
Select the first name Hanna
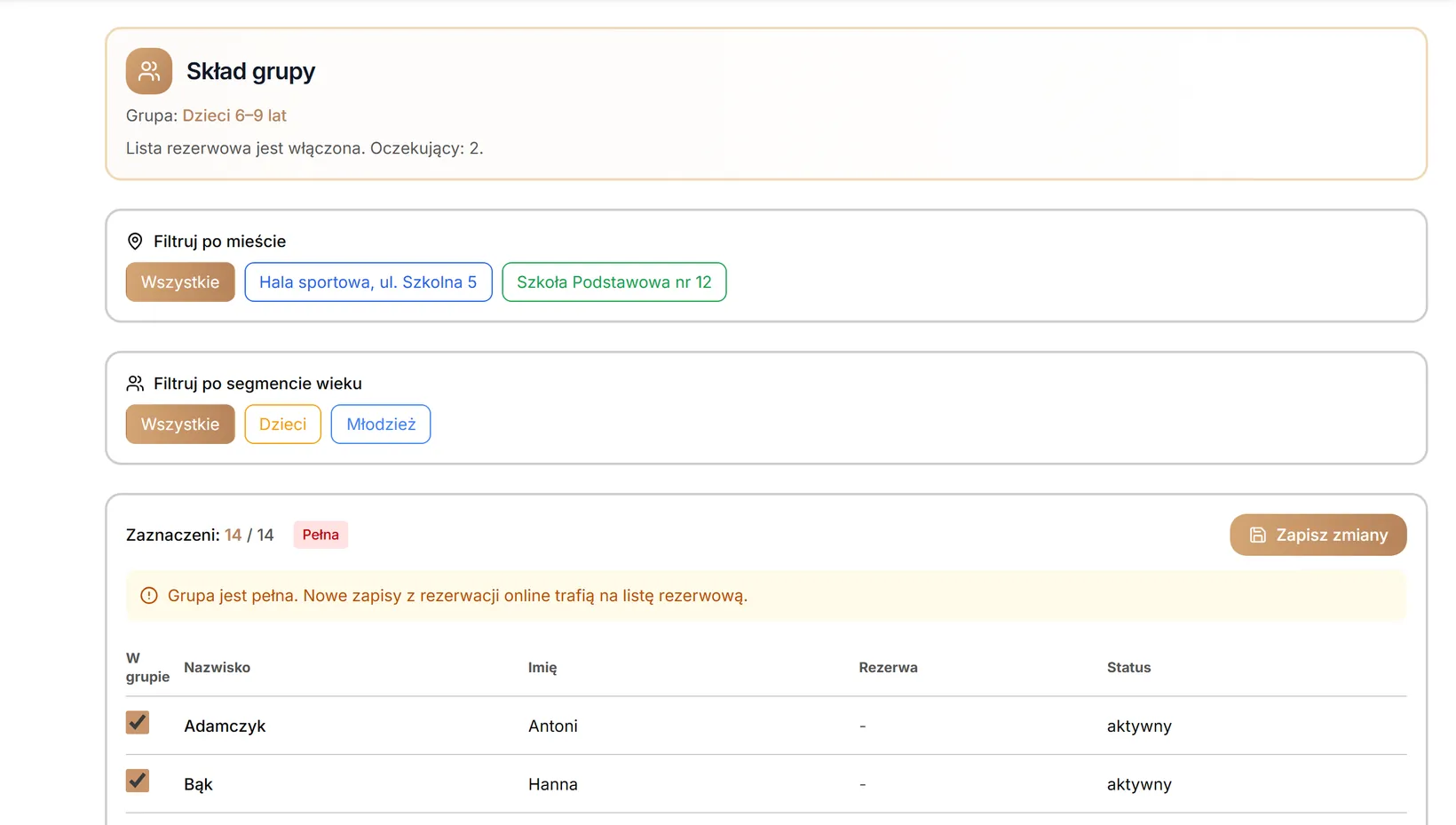(553, 785)
